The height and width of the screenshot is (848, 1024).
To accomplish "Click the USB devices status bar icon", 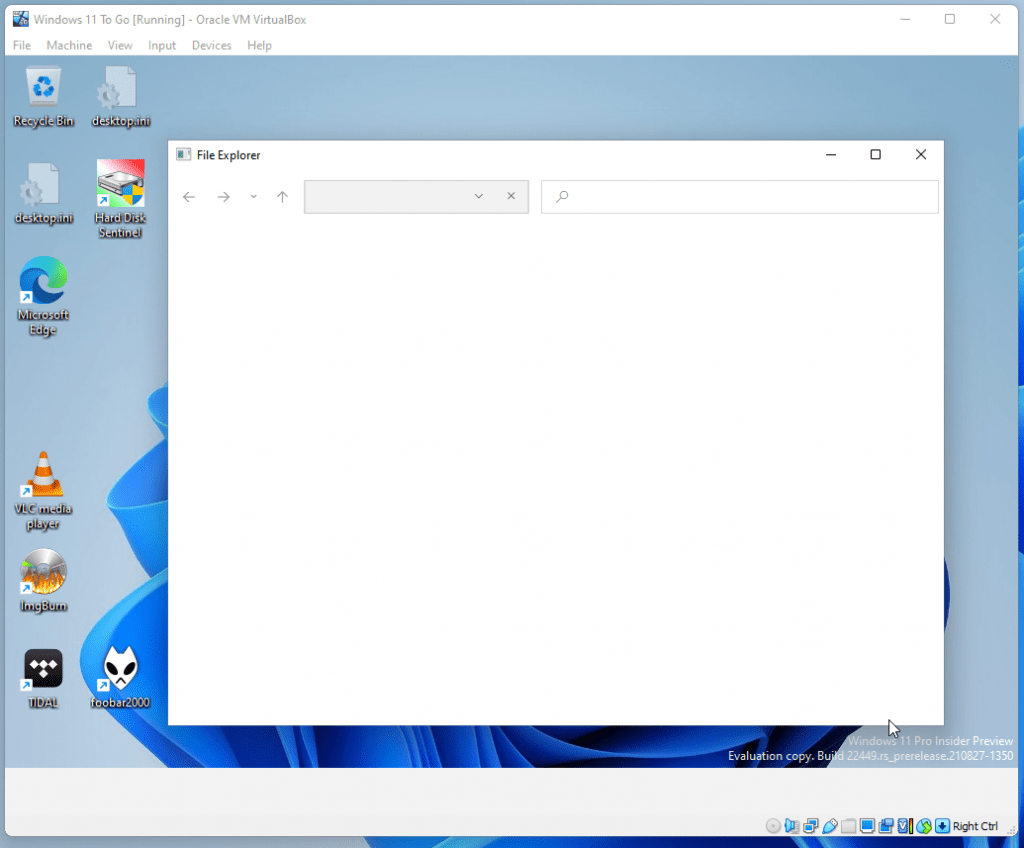I will [x=829, y=826].
